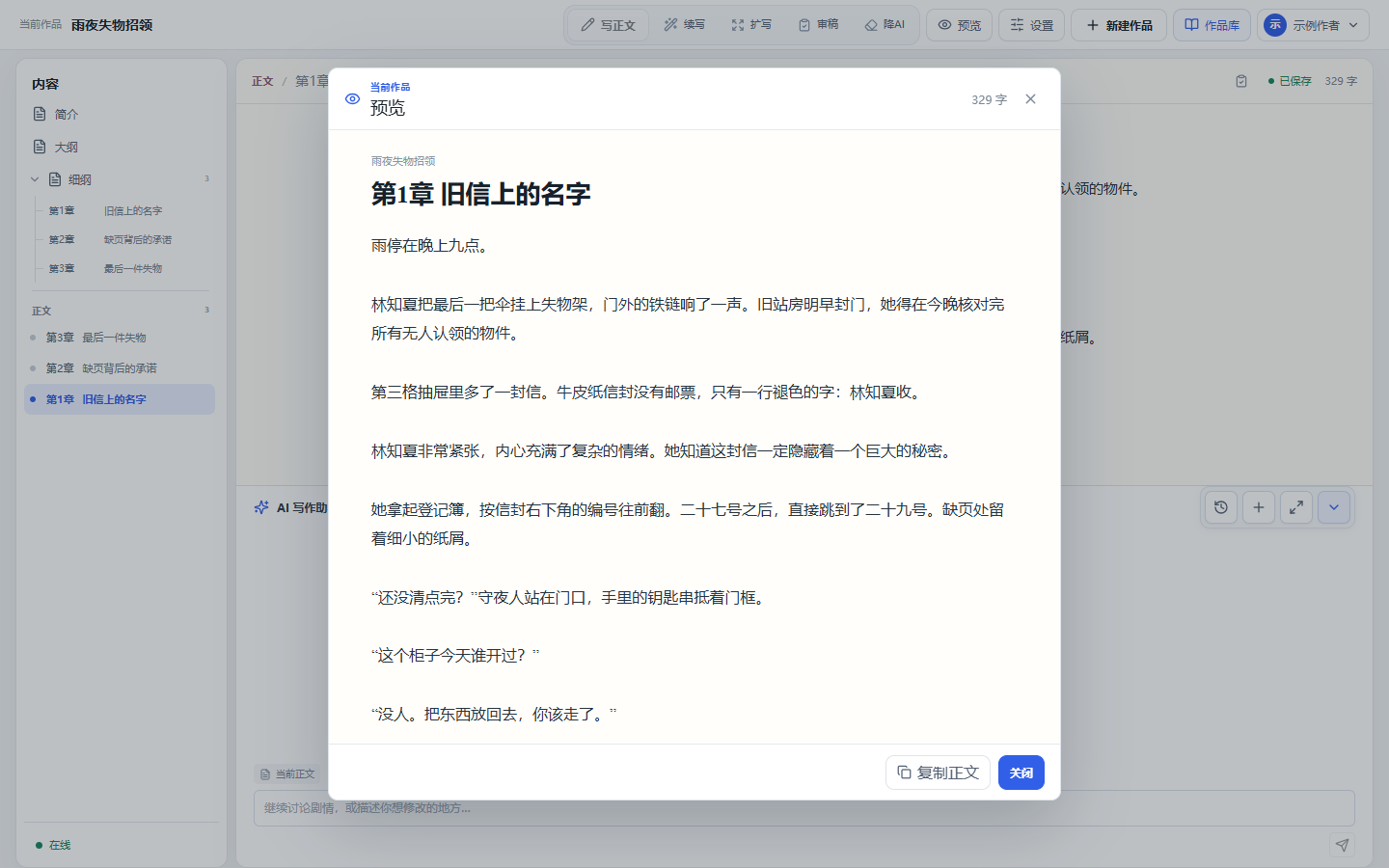1389x868 pixels.
Task: Expand AI panel with fullscreen arrows icon
Action: pos(1296,507)
